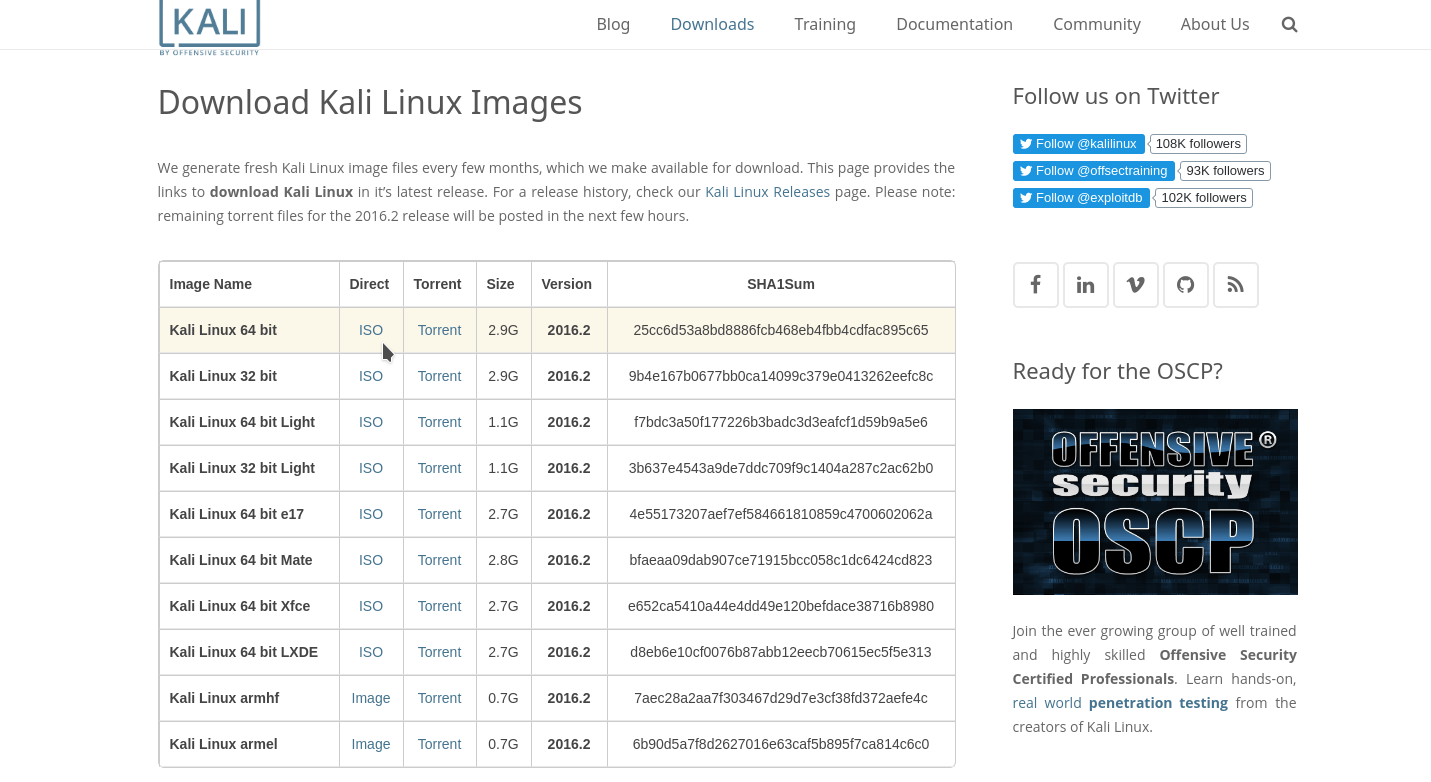The height and width of the screenshot is (782, 1431).
Task: Open the RSS feed icon
Action: pyautogui.click(x=1235, y=285)
